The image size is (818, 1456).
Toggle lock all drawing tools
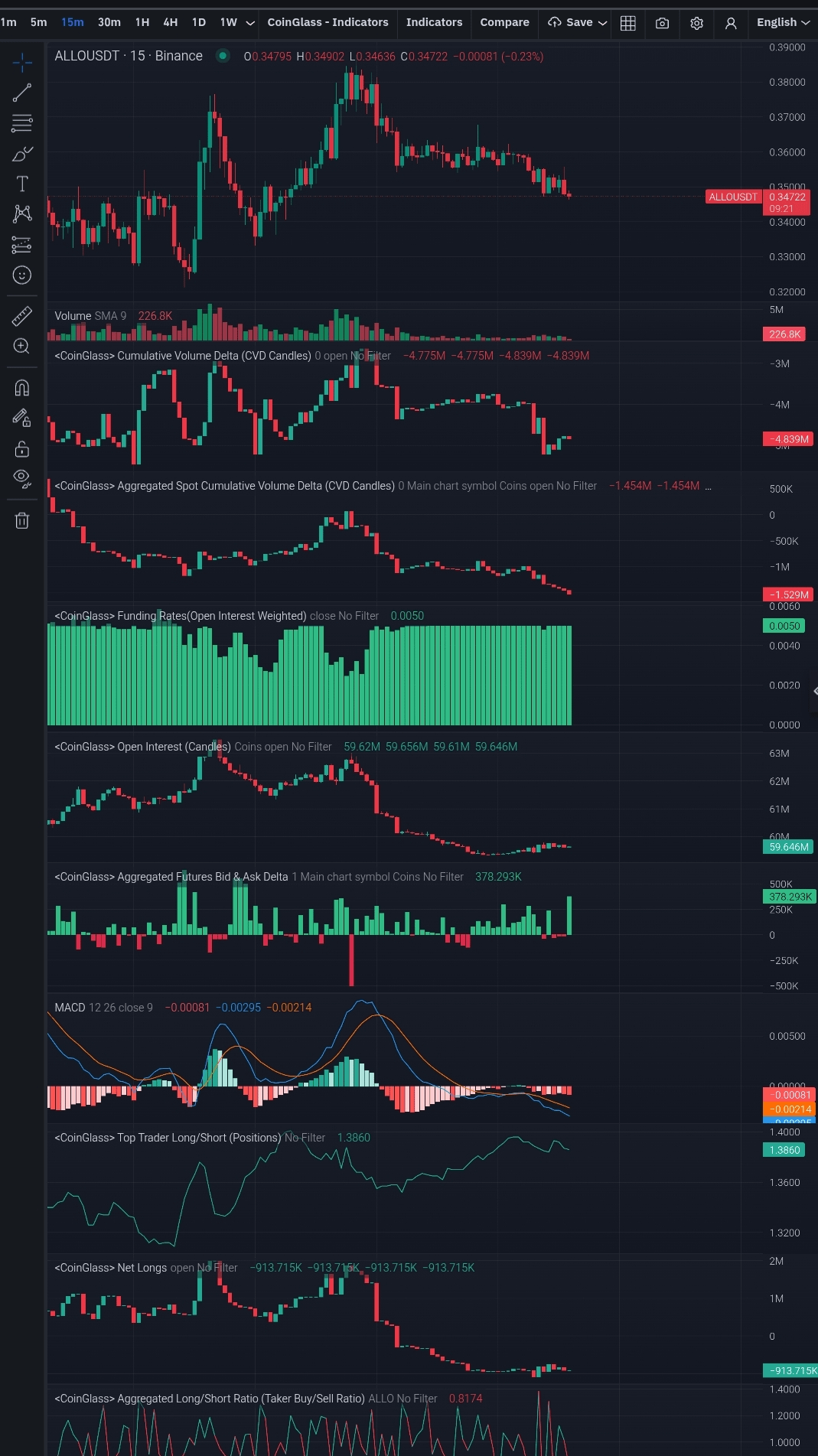(22, 448)
